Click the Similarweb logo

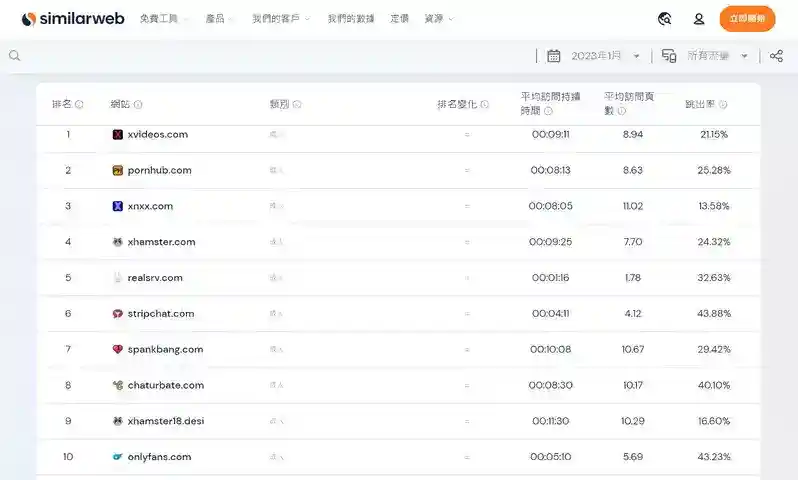tap(73, 19)
